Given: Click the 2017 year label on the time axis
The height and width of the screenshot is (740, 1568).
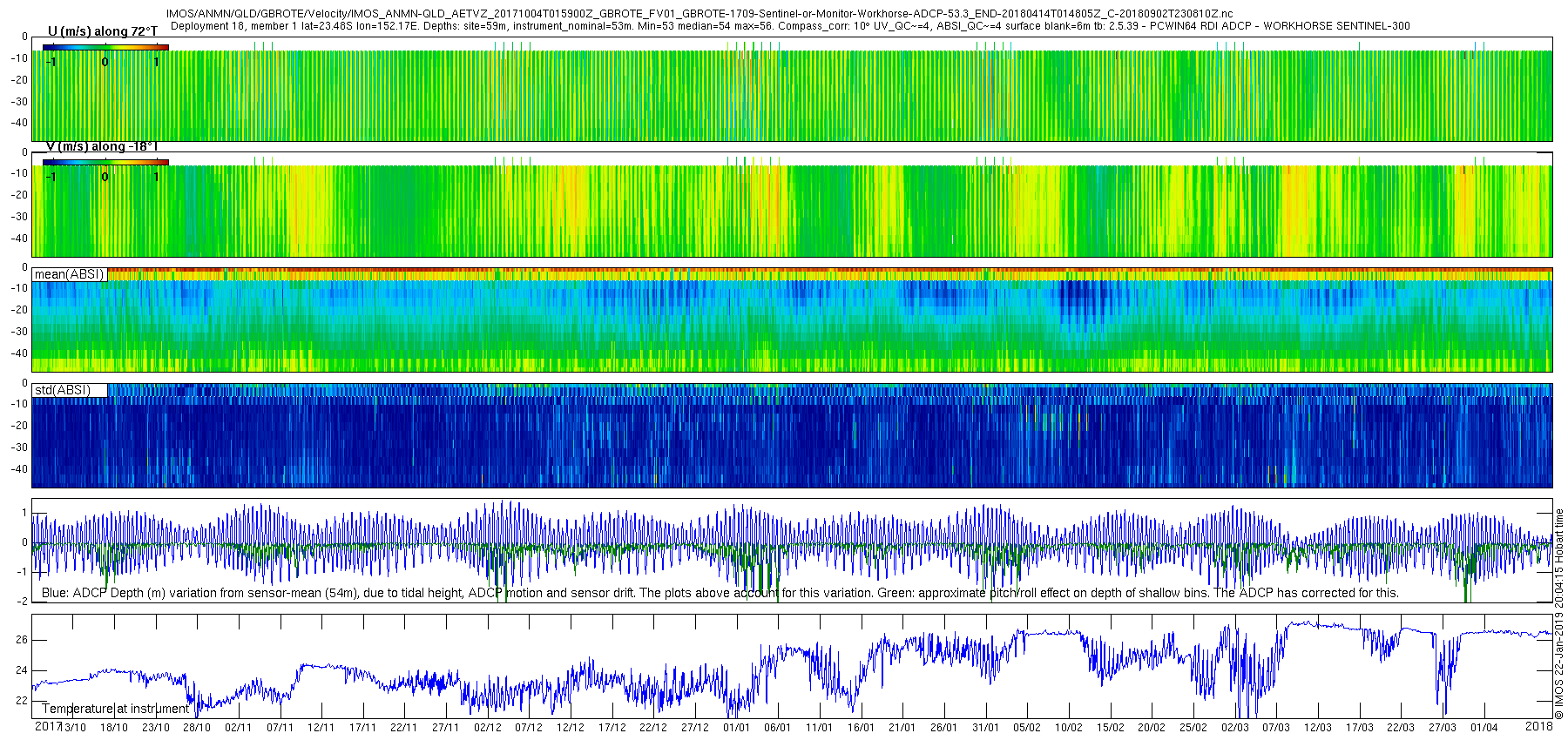Looking at the screenshot, I should [48, 726].
